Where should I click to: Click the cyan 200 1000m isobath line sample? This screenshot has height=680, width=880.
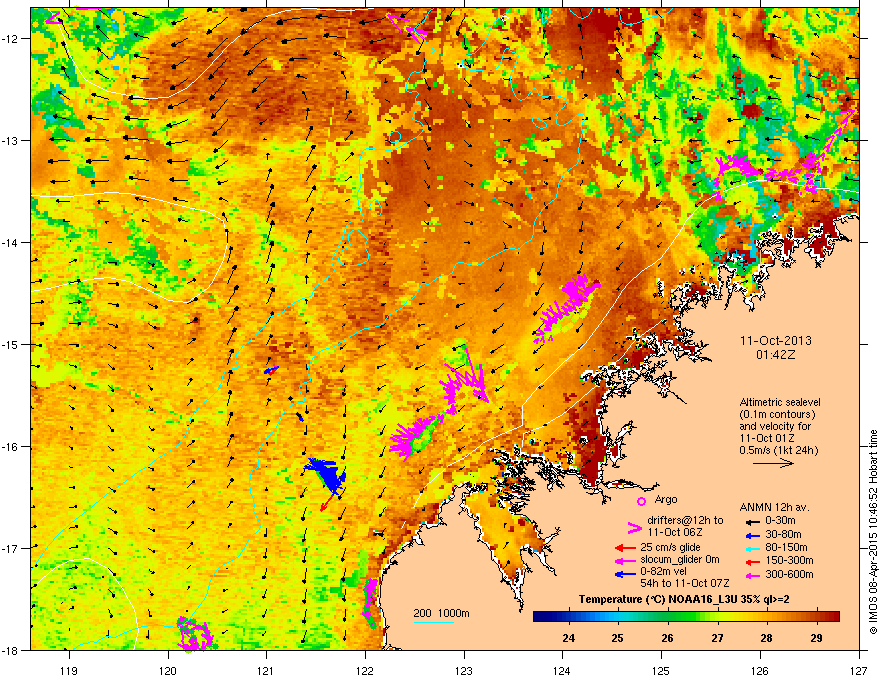click(x=433, y=622)
